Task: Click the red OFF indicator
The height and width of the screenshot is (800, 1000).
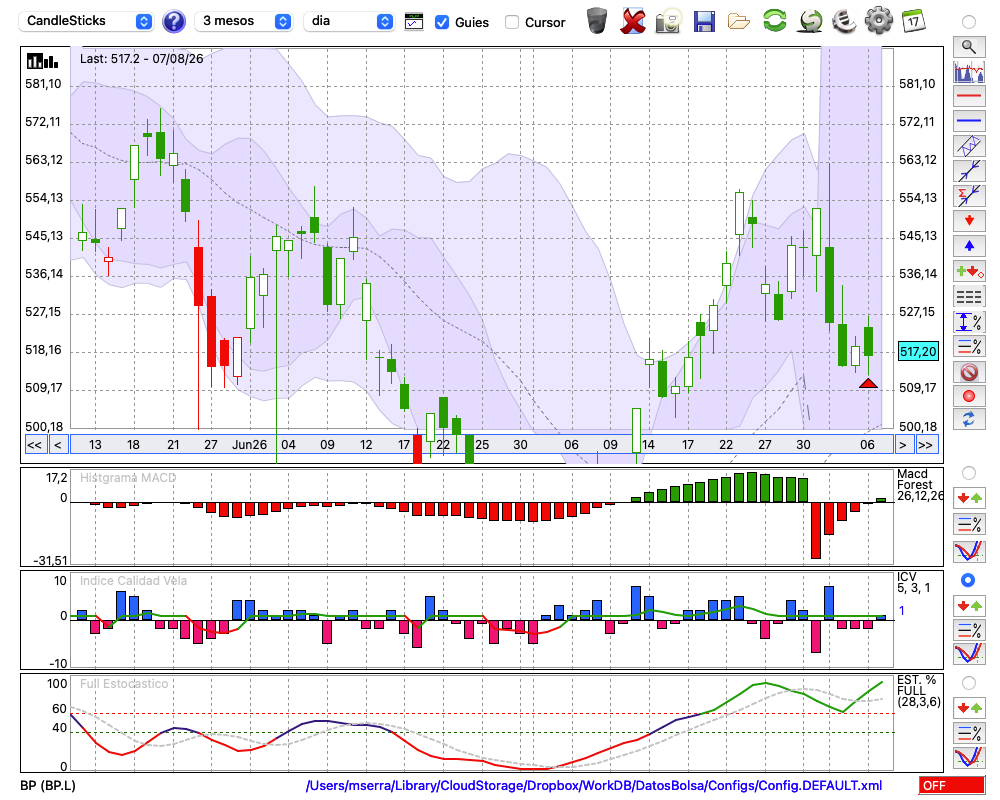Action: point(952,785)
